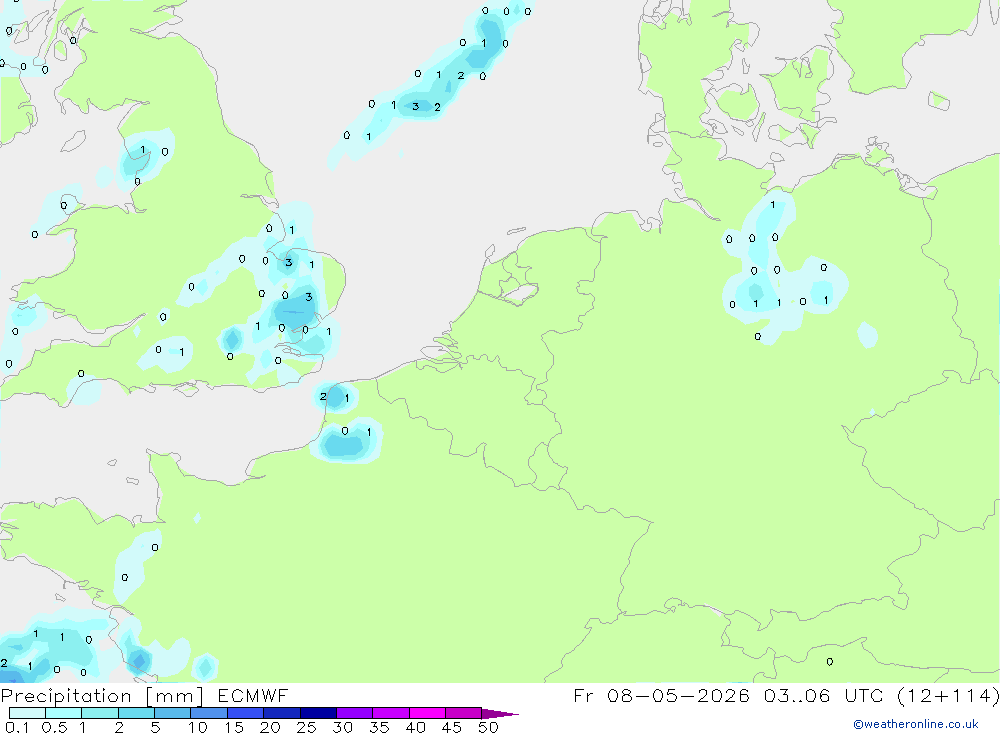Click the legend label "30"
This screenshot has width=1000, height=733.
343,727
